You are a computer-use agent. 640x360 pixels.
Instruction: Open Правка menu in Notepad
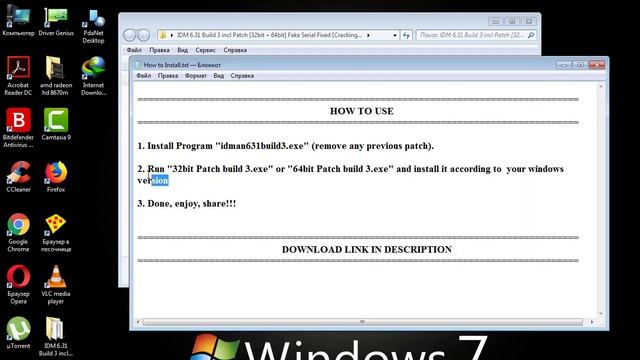tap(168, 76)
